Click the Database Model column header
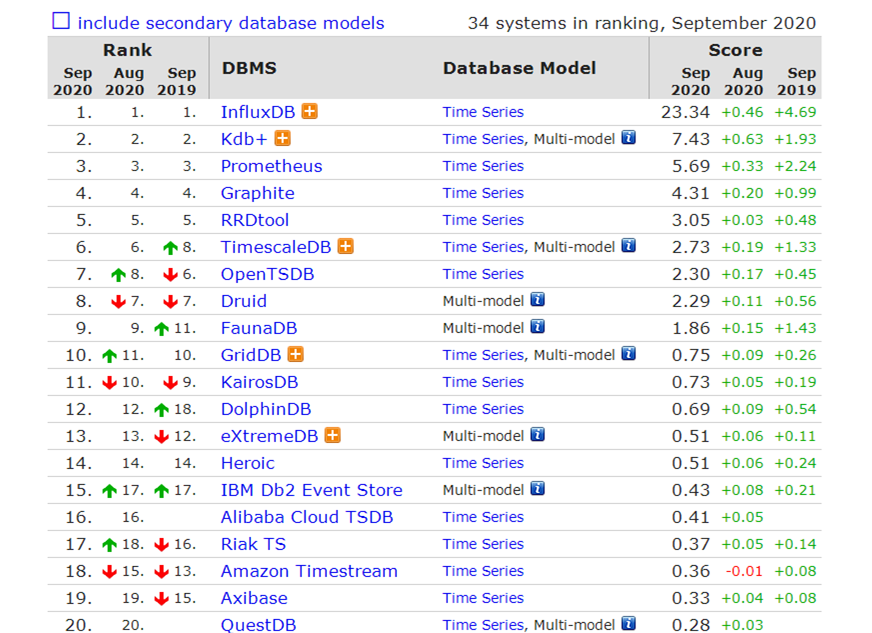This screenshot has height=633, width=872. [x=519, y=68]
